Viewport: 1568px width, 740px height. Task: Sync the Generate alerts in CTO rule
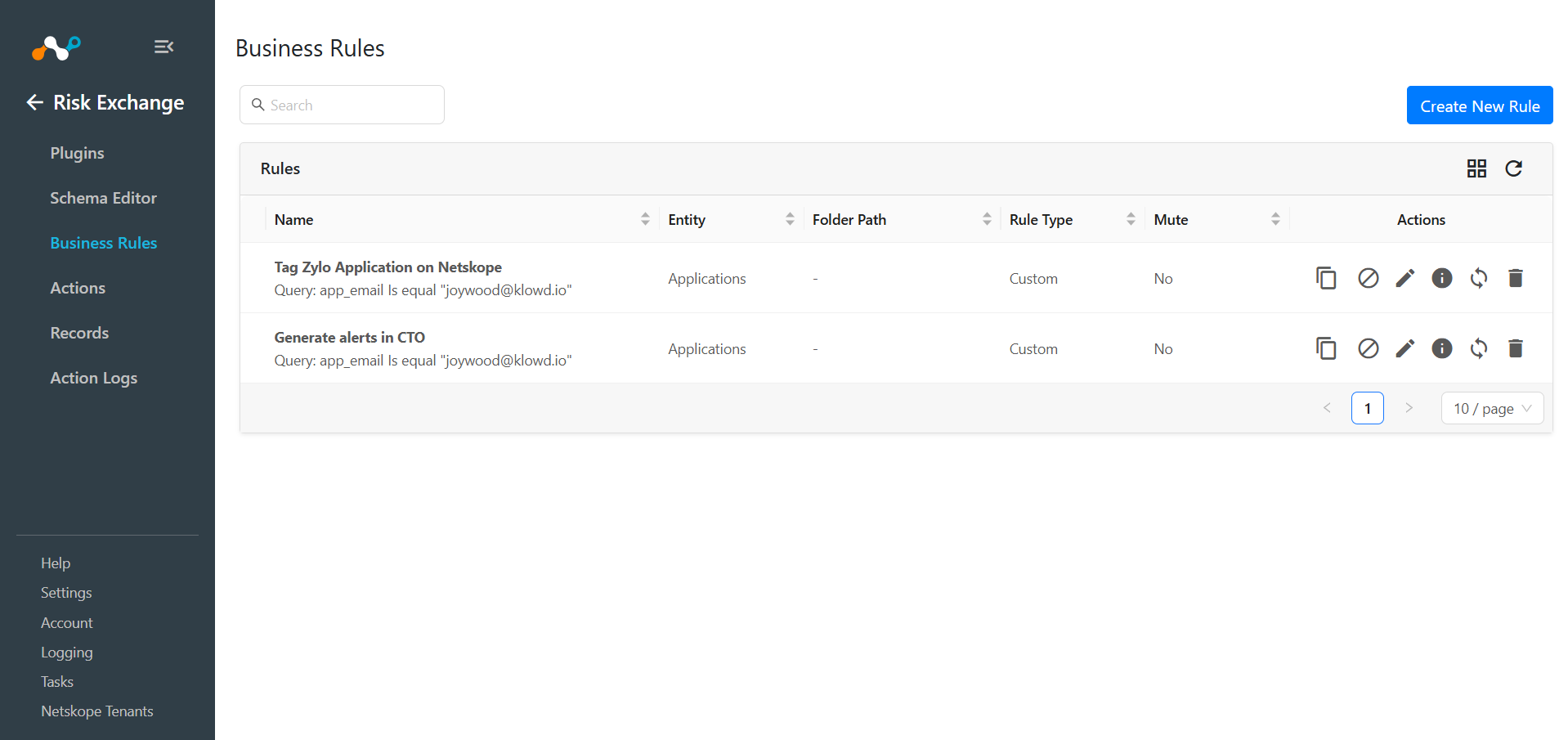tap(1479, 348)
